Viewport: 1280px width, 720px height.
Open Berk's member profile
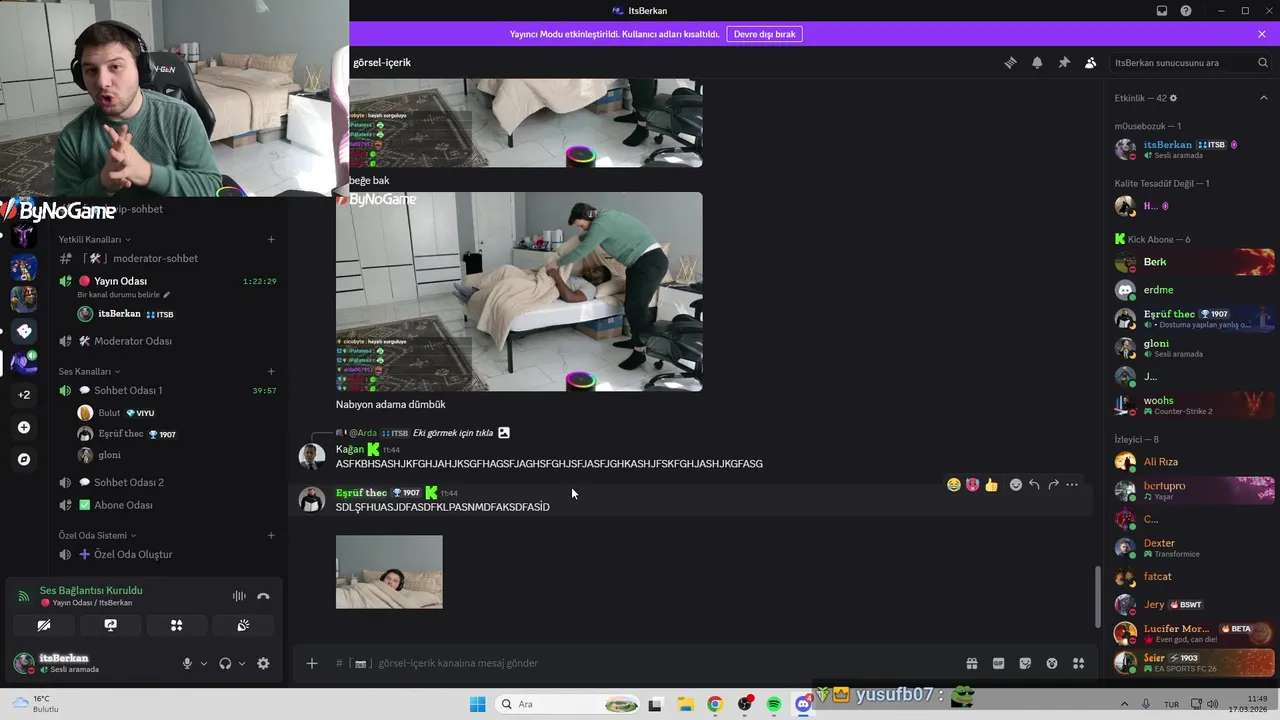1194,262
